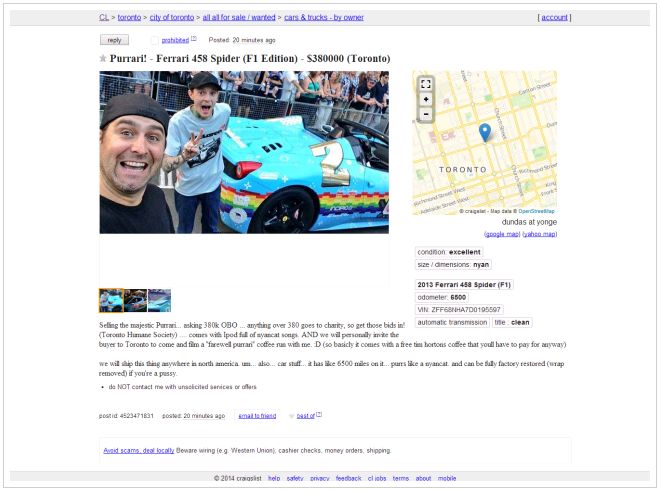
Task: Click the reply button
Action: pyautogui.click(x=114, y=40)
